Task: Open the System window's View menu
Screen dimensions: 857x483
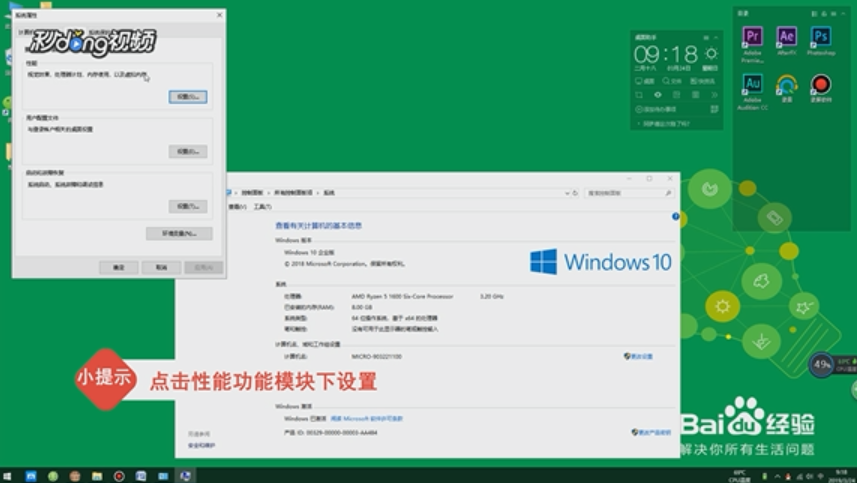Action: 237,207
